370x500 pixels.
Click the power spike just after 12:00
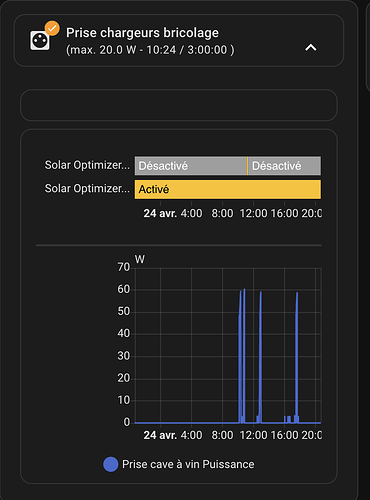click(x=260, y=357)
